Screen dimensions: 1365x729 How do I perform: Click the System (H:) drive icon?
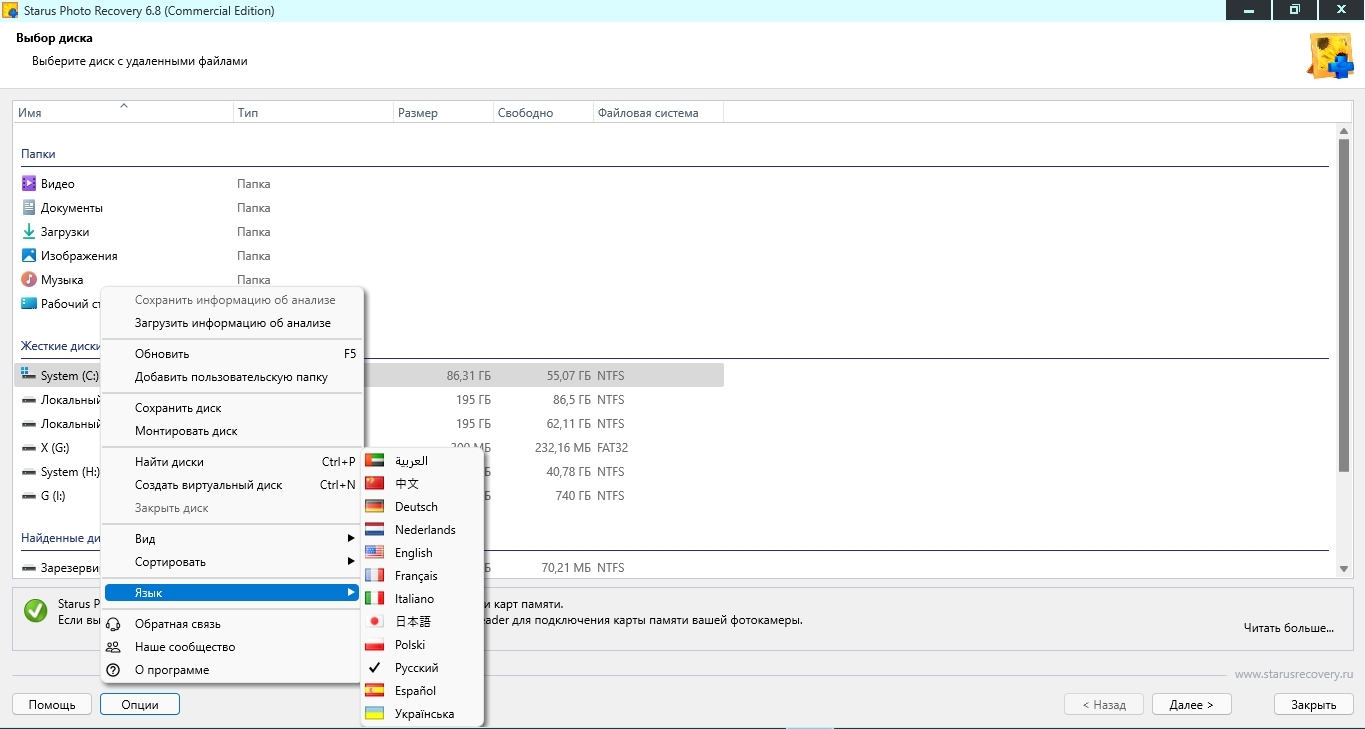click(29, 472)
